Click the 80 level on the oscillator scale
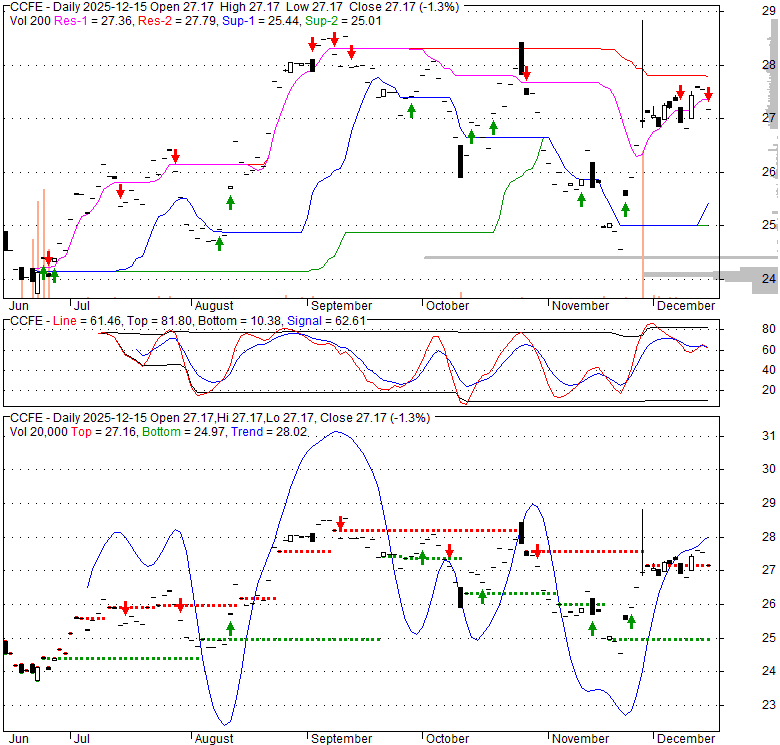The width and height of the screenshot is (780, 745). click(769, 329)
